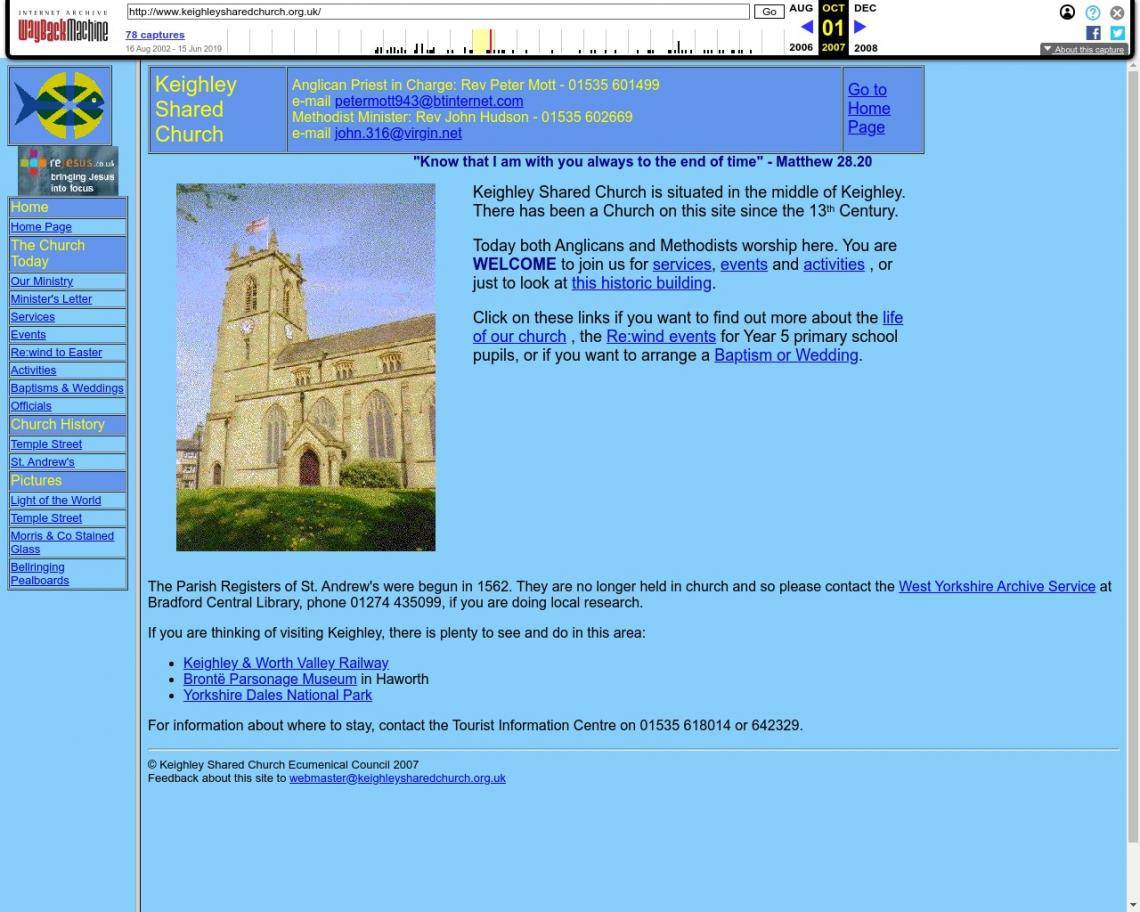Image resolution: width=1140 pixels, height=912 pixels.
Task: Click the fish logo image
Action: (x=60, y=105)
